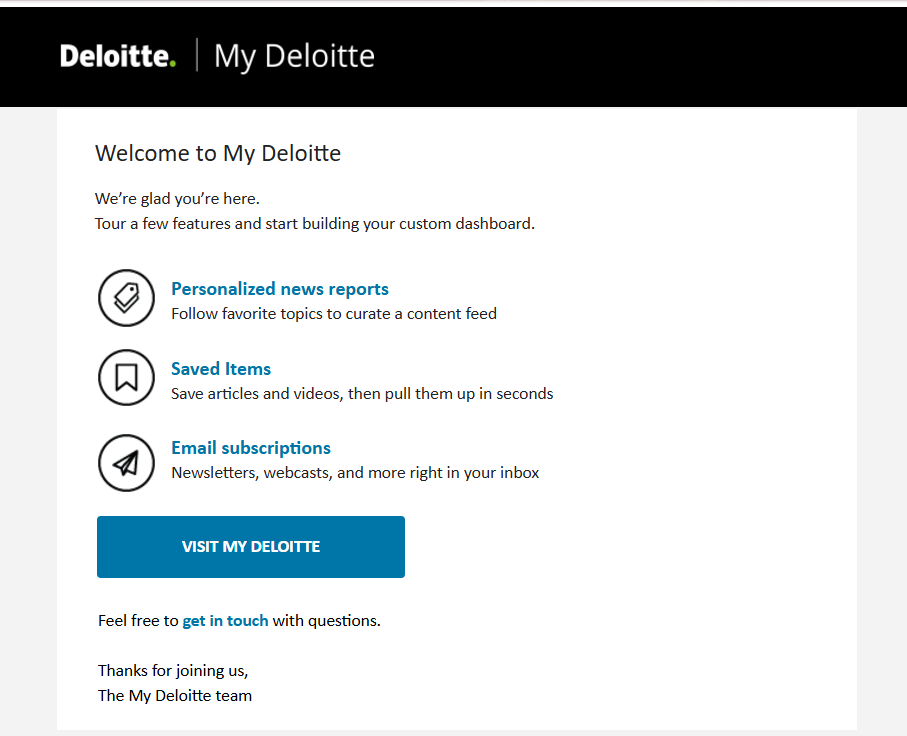This screenshot has height=736, width=907.
Task: Click the Welcome to My Deloitte heading
Action: [x=218, y=153]
